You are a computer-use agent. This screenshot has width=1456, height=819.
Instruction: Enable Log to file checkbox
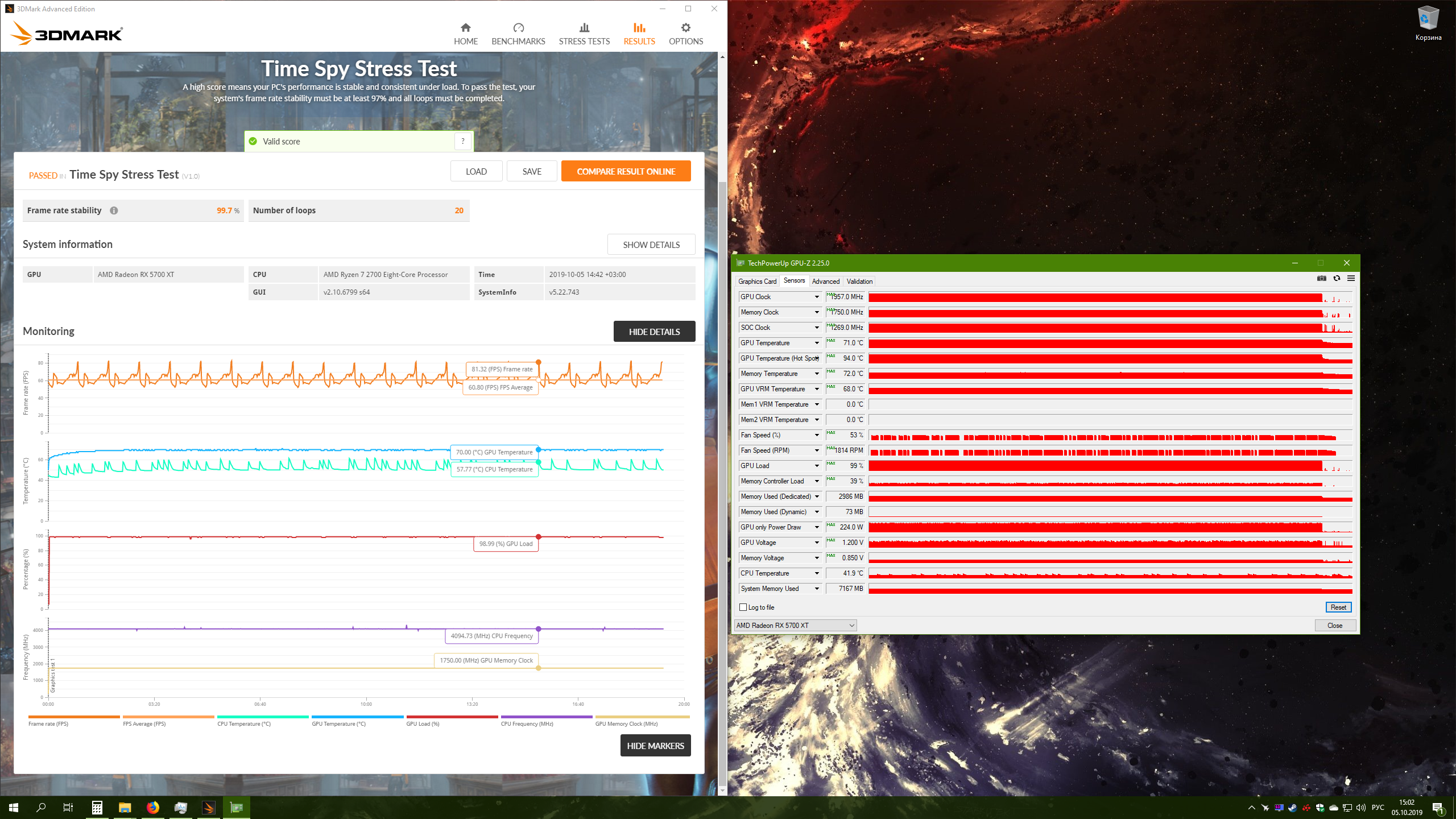click(743, 607)
